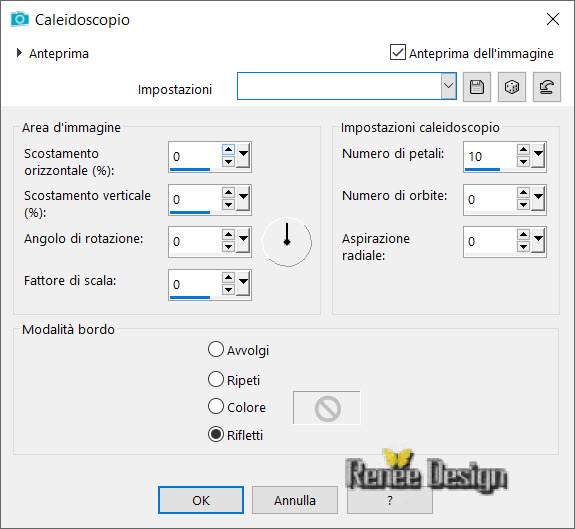
Task: Expand the Anteprima preview section
Action: (x=19, y=53)
